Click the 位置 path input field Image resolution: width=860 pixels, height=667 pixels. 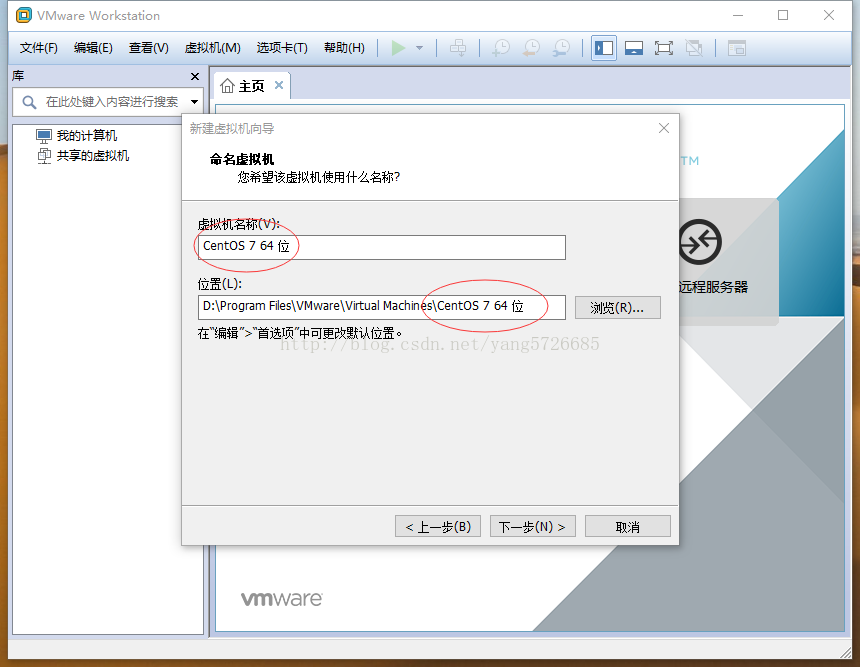(x=382, y=307)
